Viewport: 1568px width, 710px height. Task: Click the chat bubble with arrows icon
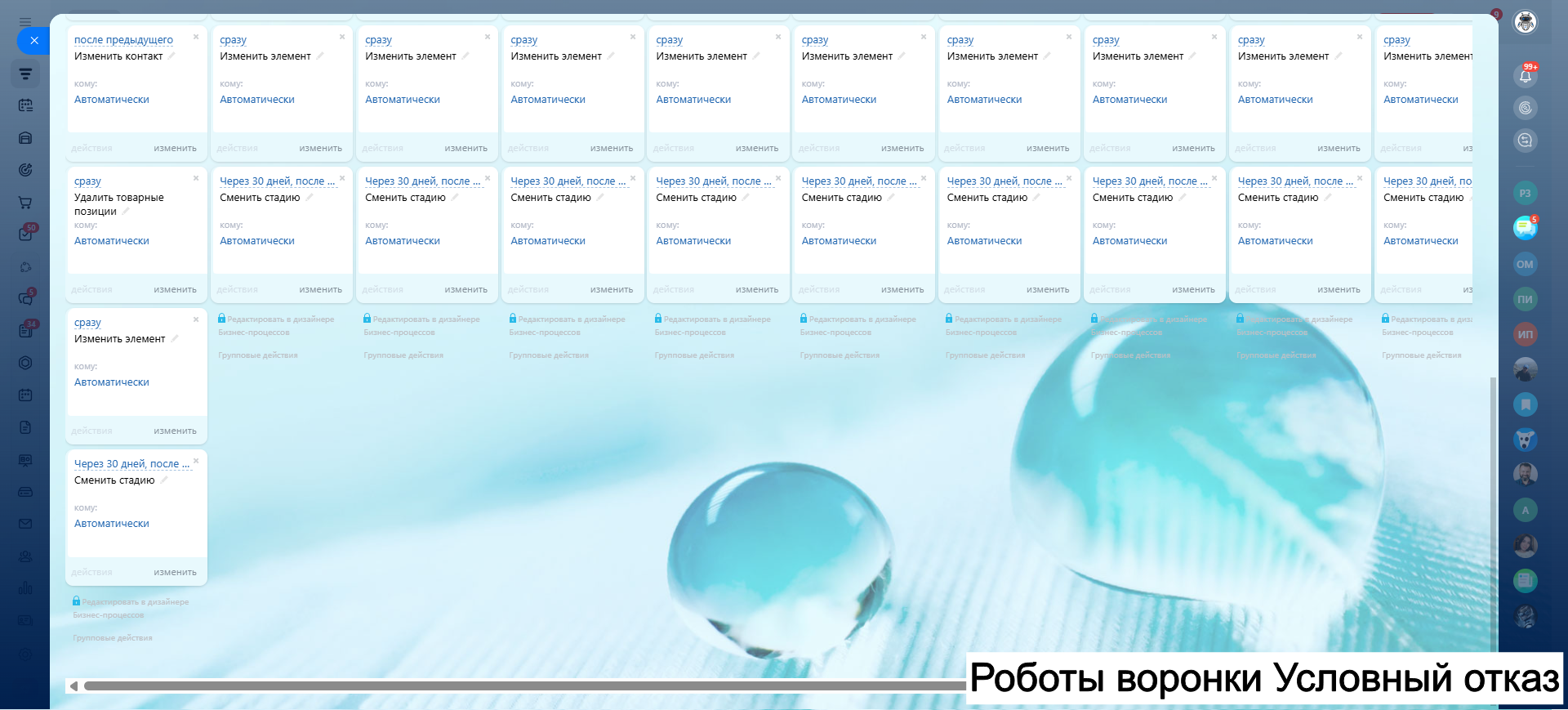pos(1525,141)
